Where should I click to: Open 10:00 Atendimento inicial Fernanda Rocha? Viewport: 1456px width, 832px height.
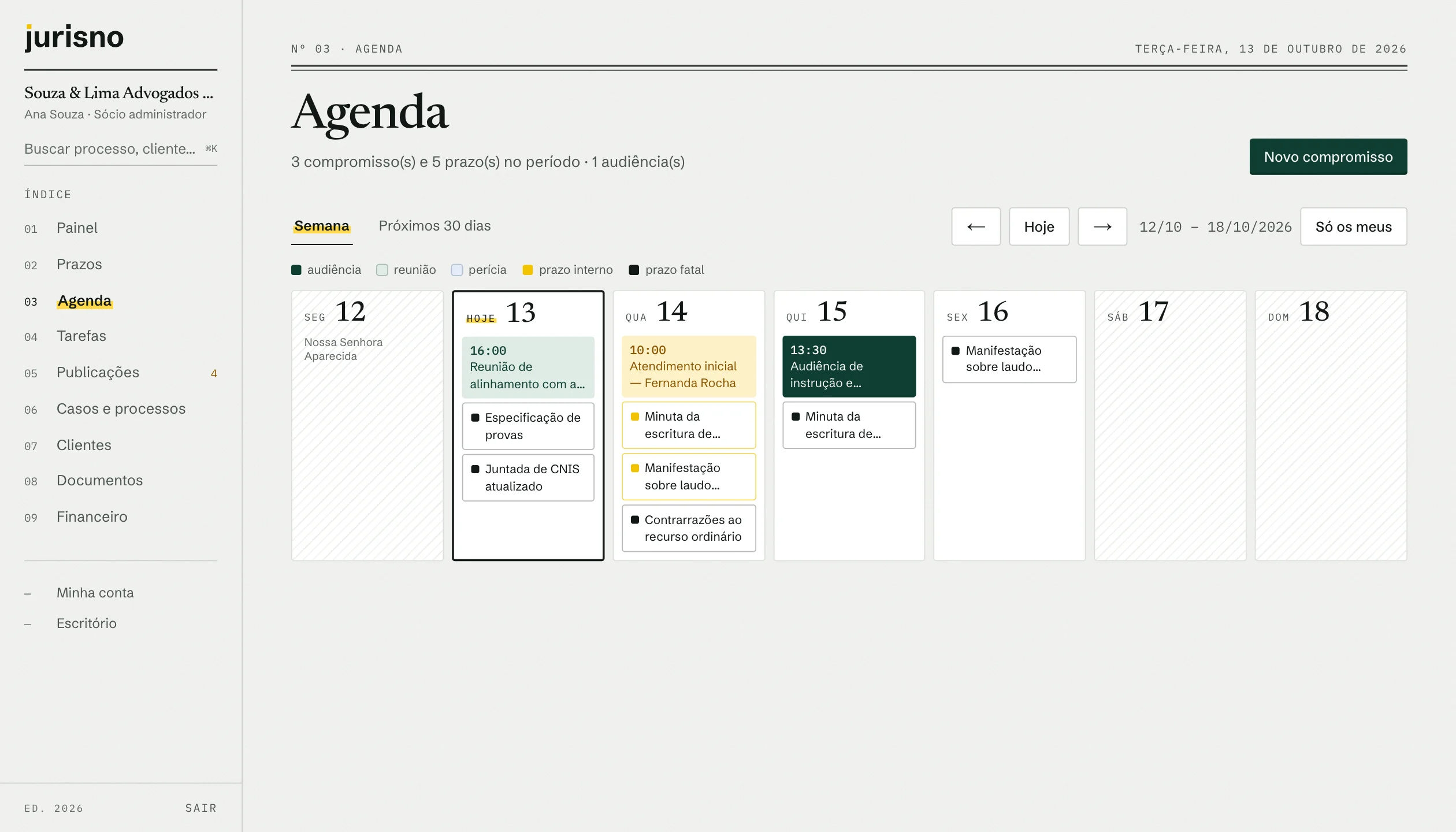pyautogui.click(x=688, y=366)
